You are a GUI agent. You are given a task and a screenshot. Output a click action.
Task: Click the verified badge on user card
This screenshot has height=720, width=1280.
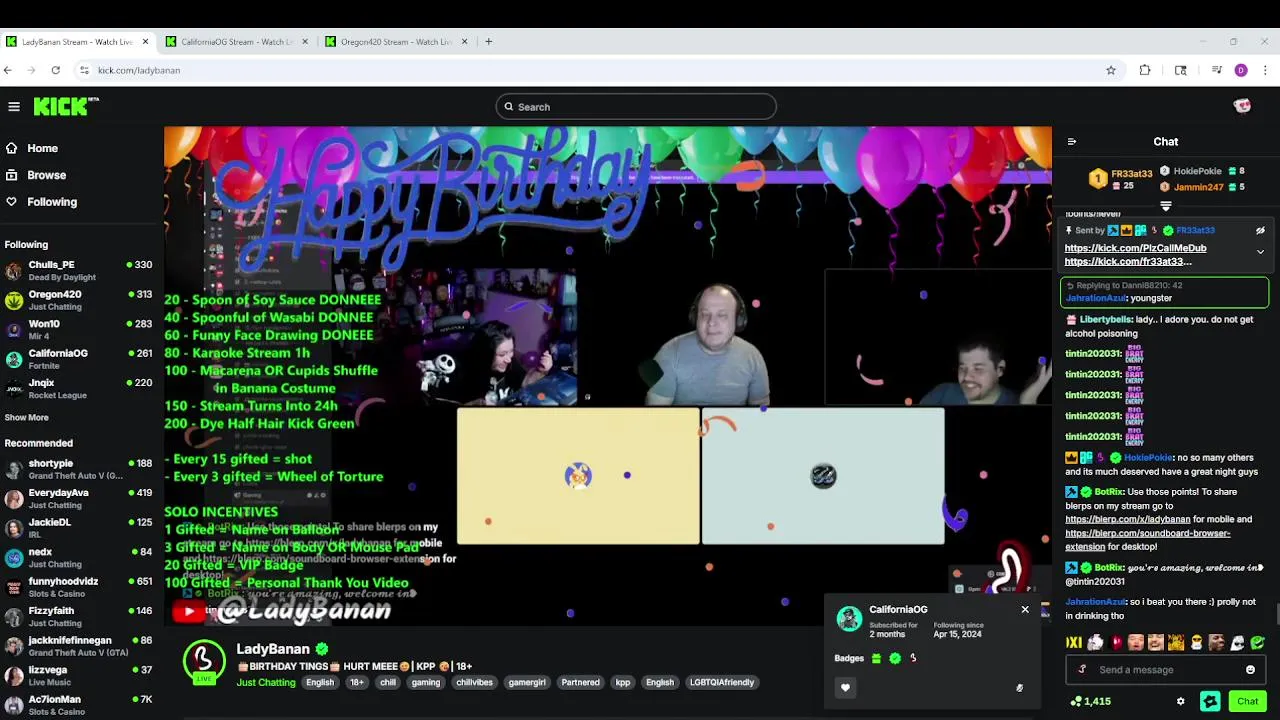point(895,658)
